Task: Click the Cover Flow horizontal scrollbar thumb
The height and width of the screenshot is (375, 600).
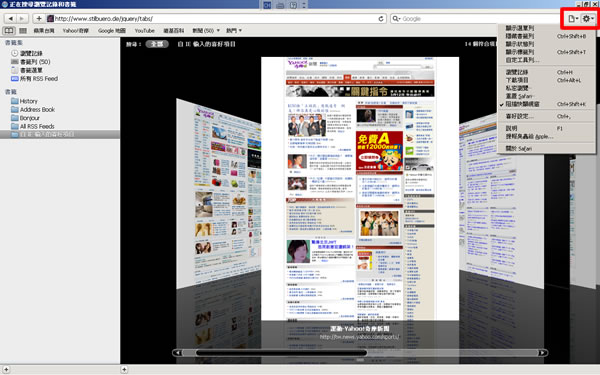Action: tap(281, 353)
